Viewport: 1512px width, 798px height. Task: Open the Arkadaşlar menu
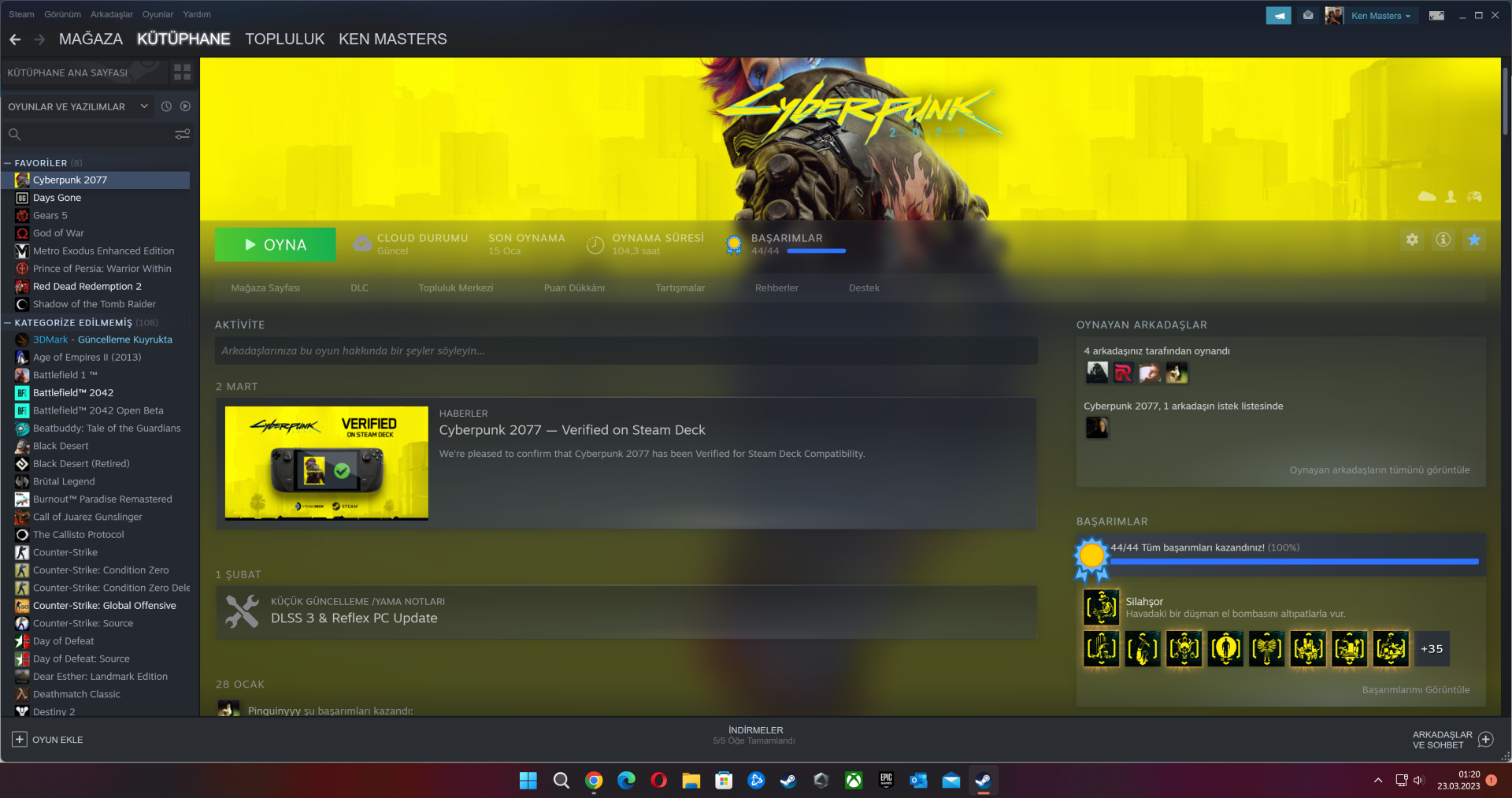112,14
